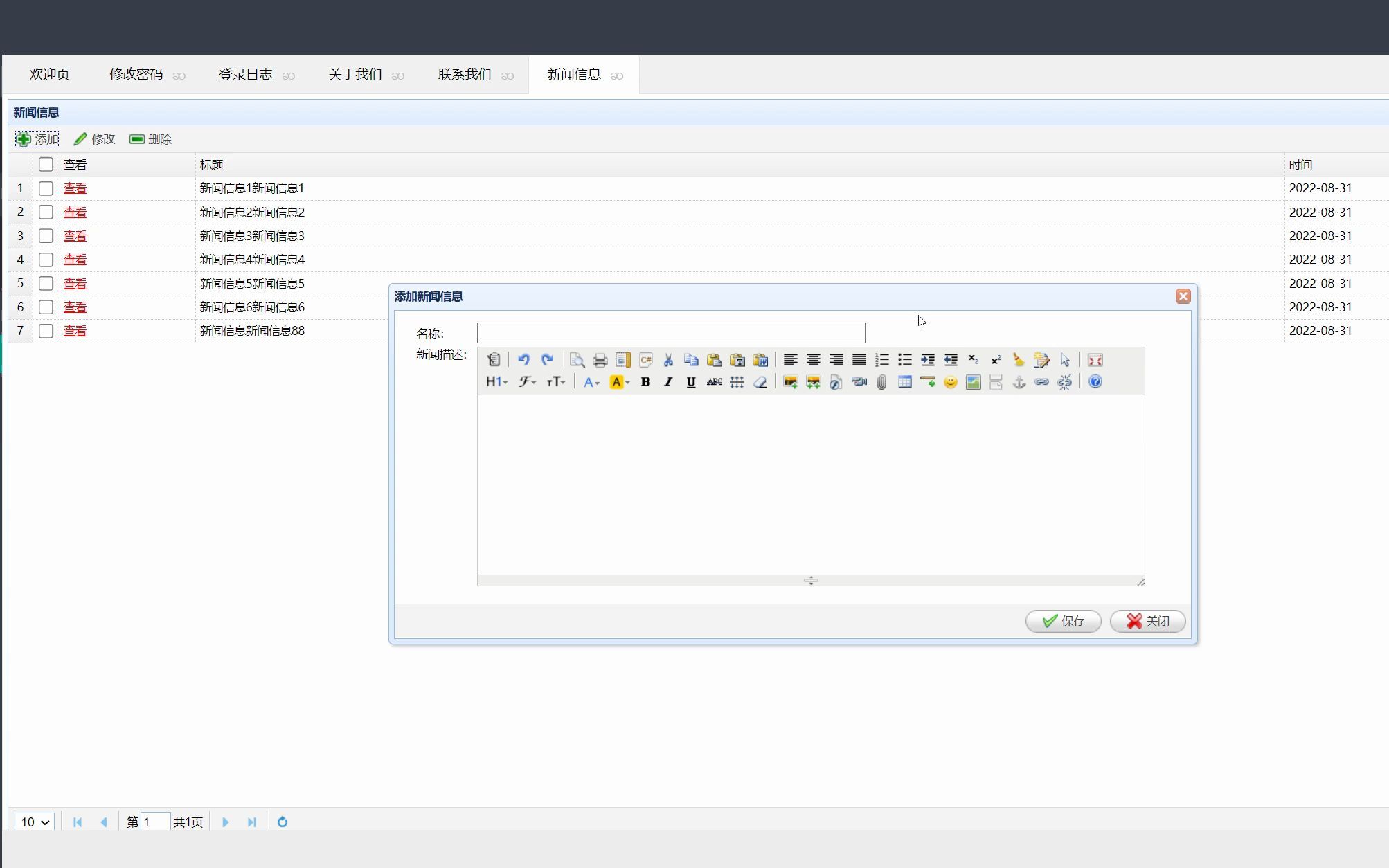Insert code block icon

click(645, 360)
